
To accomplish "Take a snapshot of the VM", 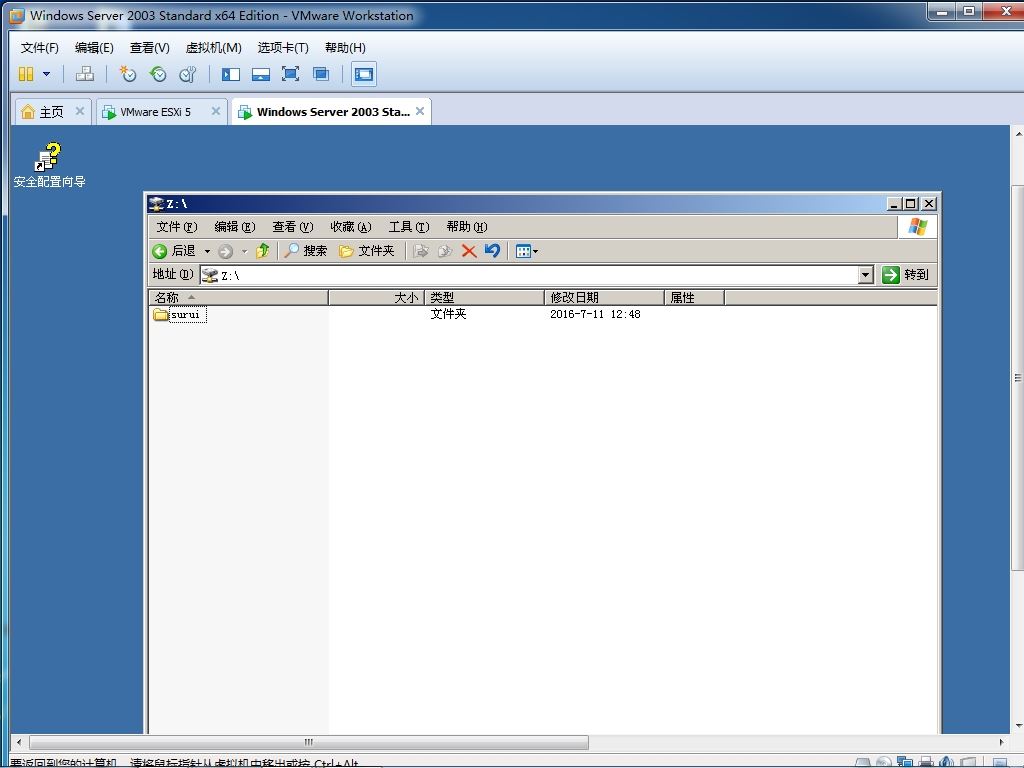I will coord(127,74).
